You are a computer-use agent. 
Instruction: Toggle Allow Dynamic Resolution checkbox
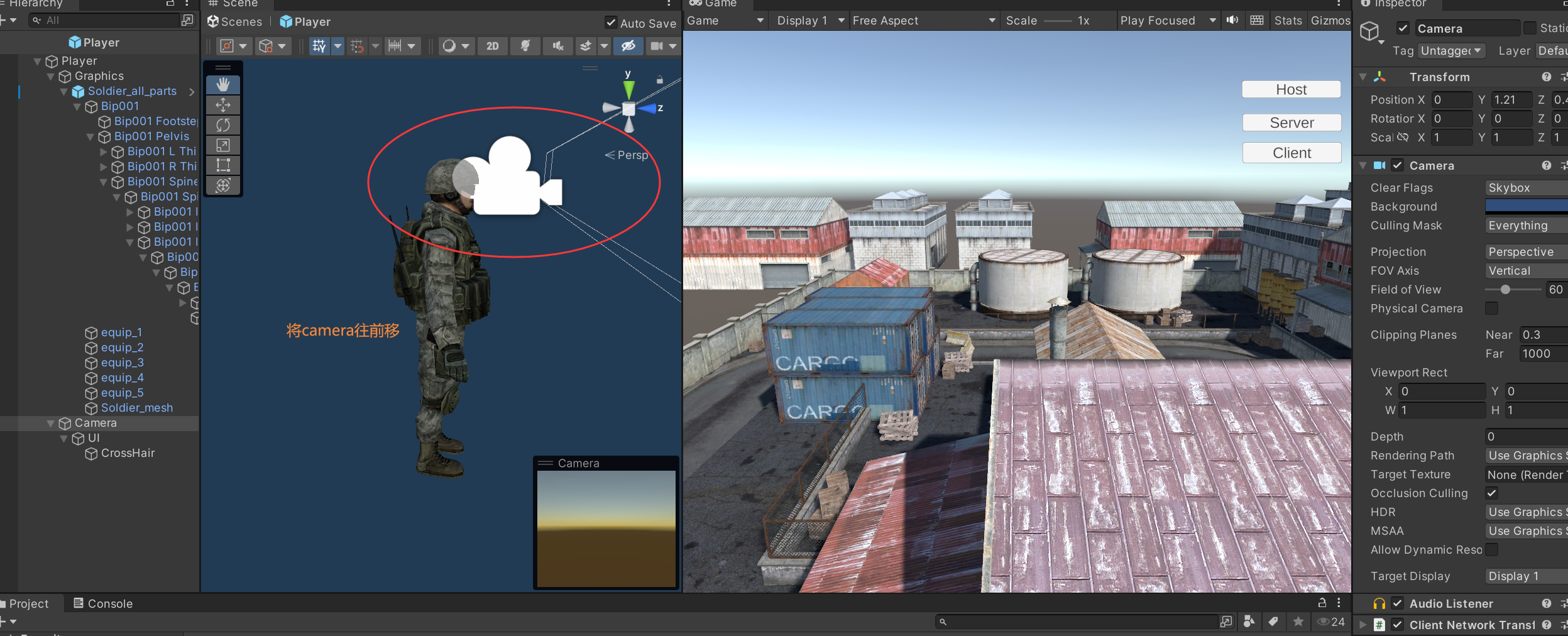pos(1492,550)
